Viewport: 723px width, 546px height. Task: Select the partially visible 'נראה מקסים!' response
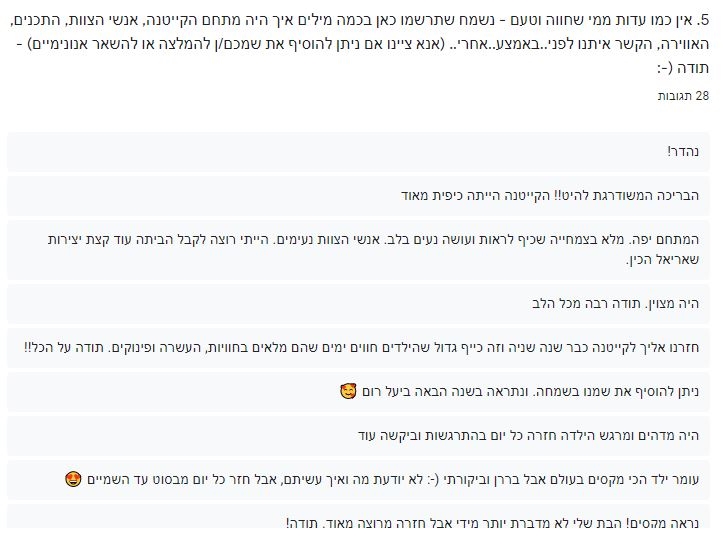358,516
